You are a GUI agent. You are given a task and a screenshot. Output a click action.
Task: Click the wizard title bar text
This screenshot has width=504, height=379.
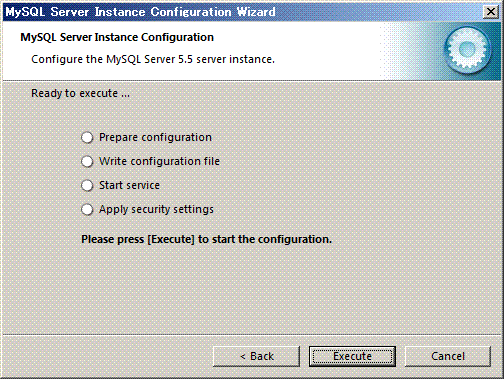(x=140, y=12)
